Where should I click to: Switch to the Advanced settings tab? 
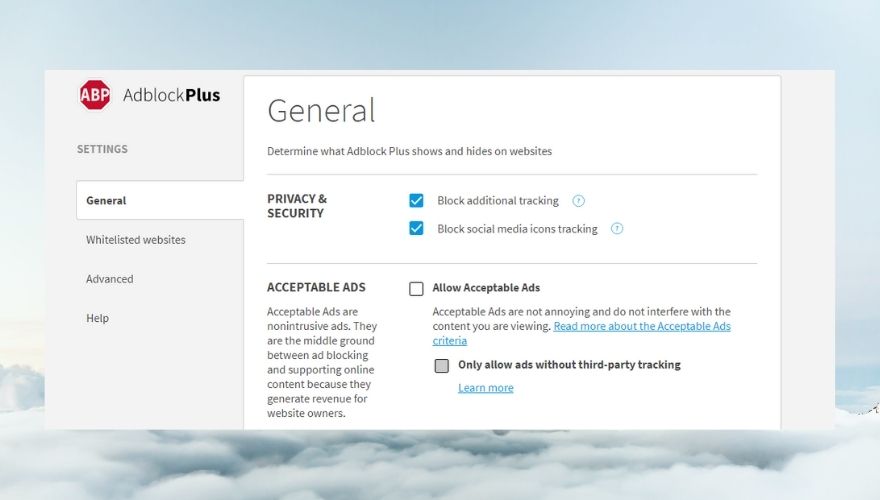[109, 279]
